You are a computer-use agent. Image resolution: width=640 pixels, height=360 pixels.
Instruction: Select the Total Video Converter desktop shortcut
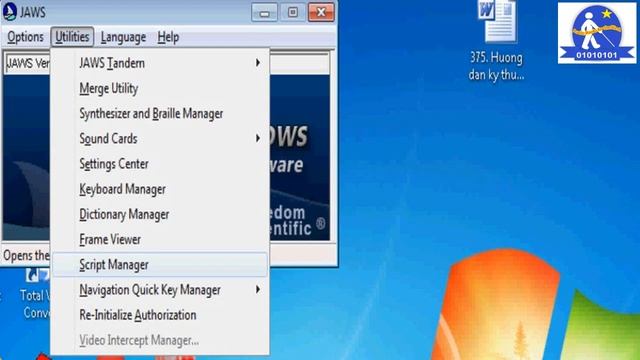click(x=36, y=295)
